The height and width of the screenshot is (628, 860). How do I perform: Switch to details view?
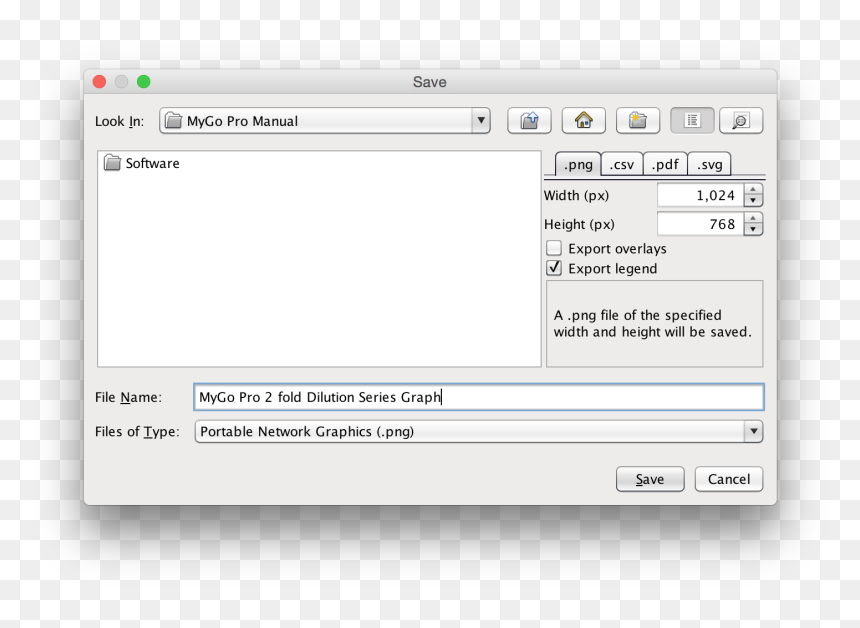point(741,121)
